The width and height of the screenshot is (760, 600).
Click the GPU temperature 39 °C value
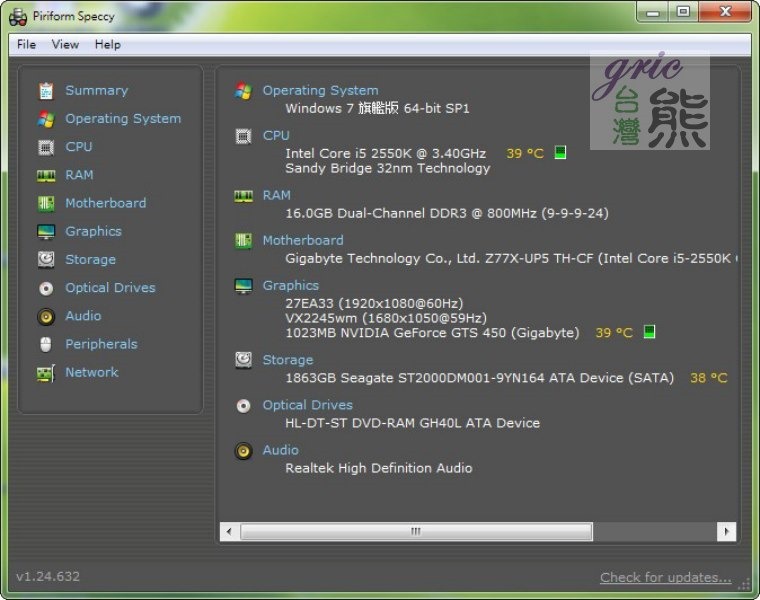coord(614,333)
